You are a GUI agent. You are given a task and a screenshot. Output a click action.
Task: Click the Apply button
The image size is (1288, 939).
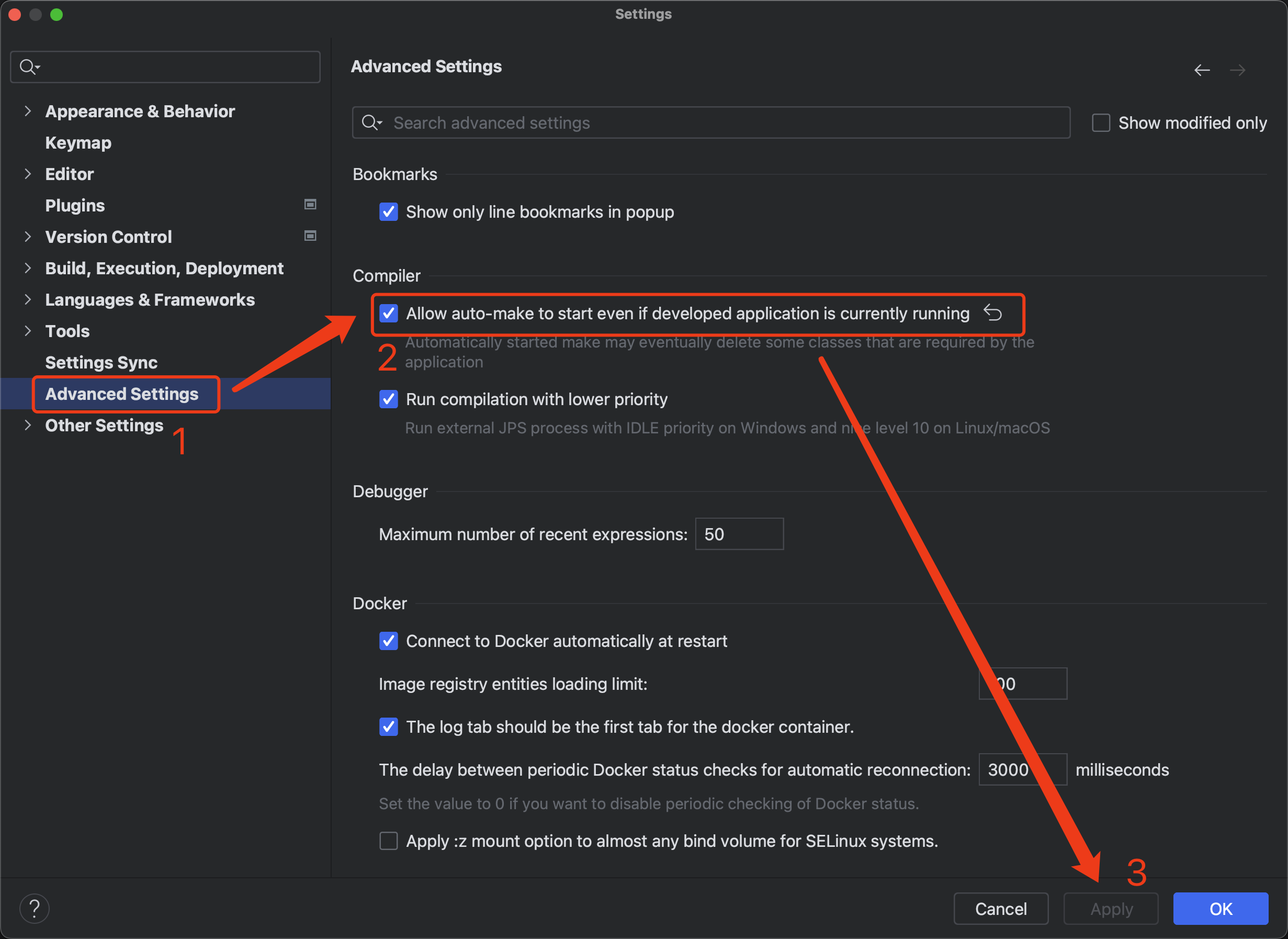(1110, 908)
